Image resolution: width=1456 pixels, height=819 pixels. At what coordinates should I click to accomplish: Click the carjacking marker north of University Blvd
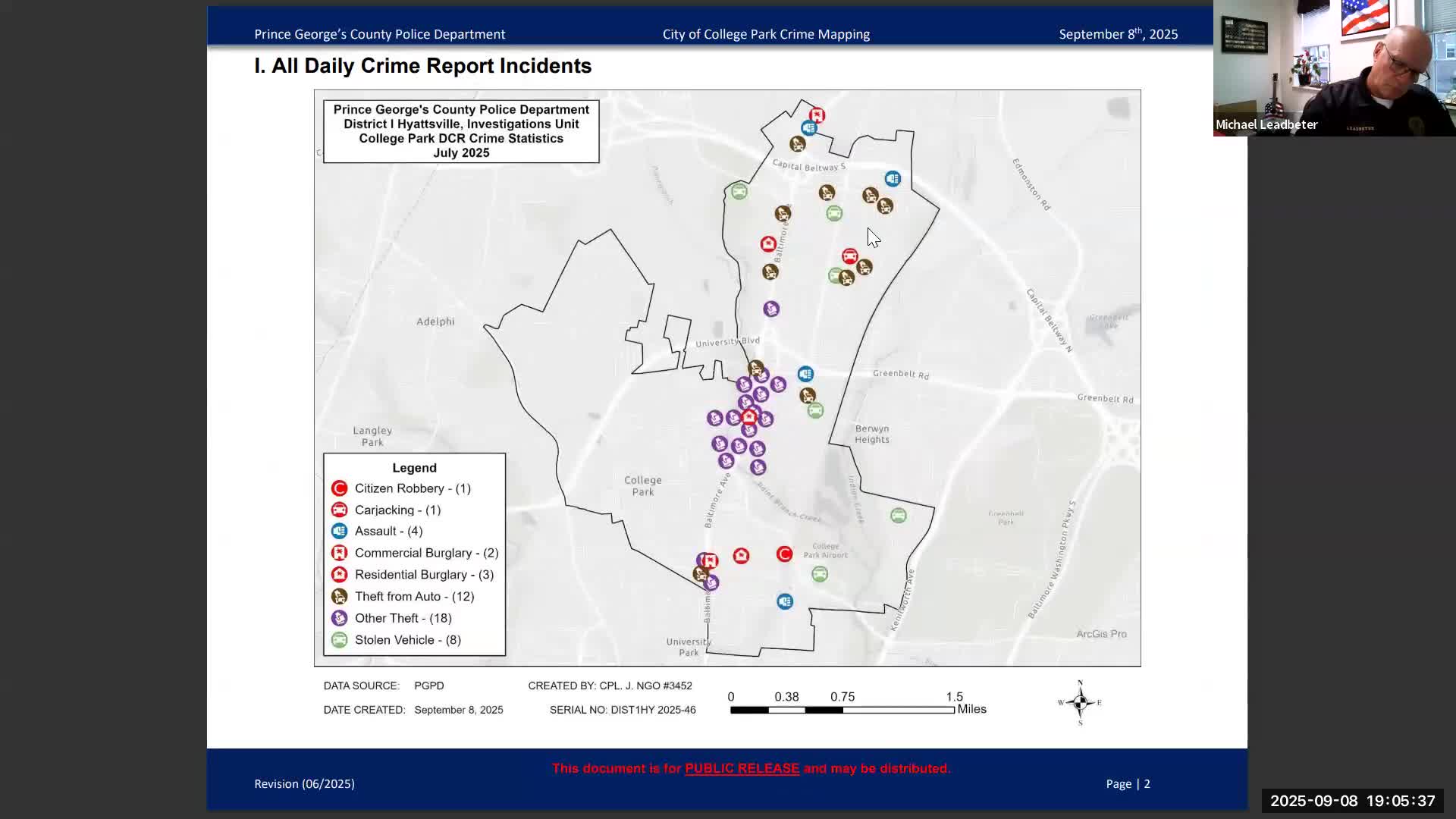click(849, 256)
